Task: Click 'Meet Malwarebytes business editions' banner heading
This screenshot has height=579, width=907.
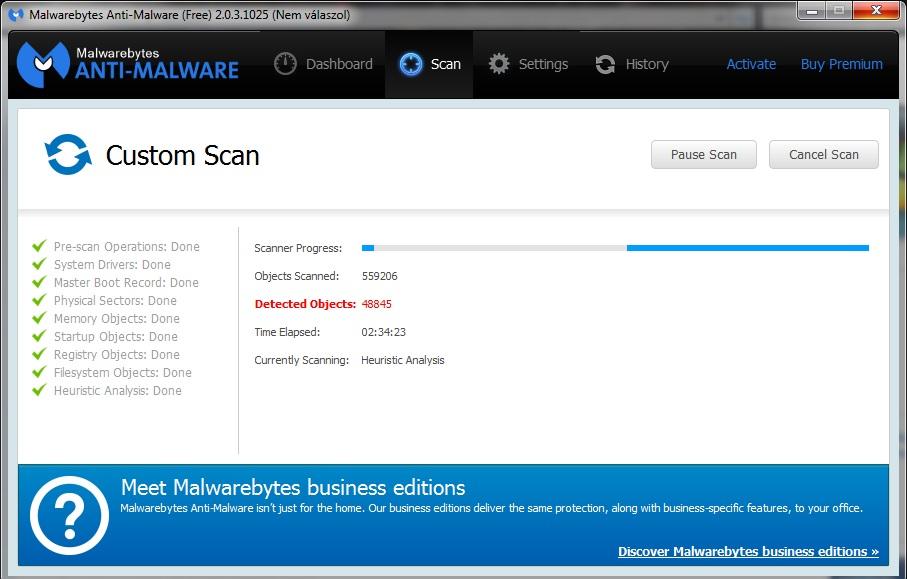Action: [293, 487]
